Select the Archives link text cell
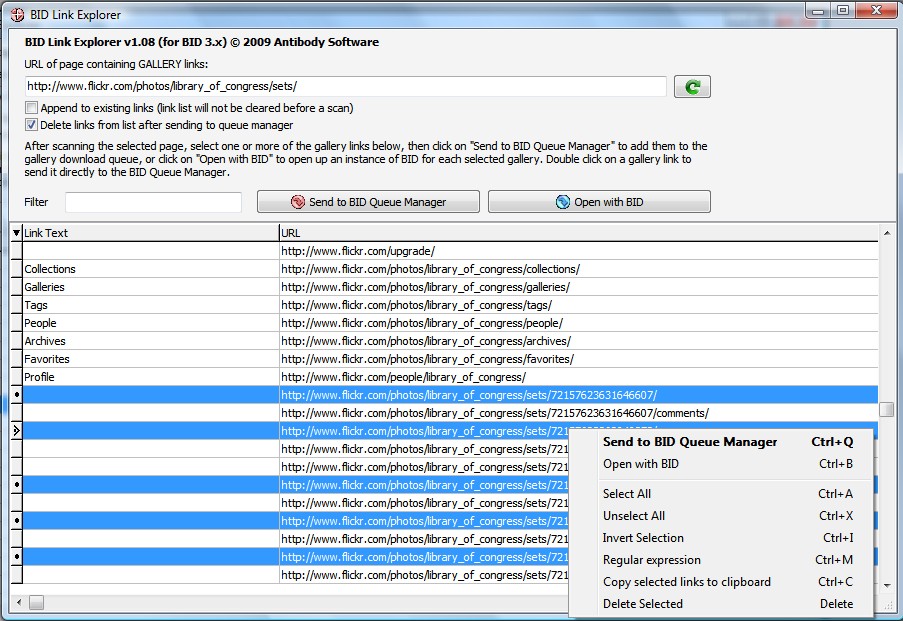This screenshot has width=903, height=621. coord(151,341)
